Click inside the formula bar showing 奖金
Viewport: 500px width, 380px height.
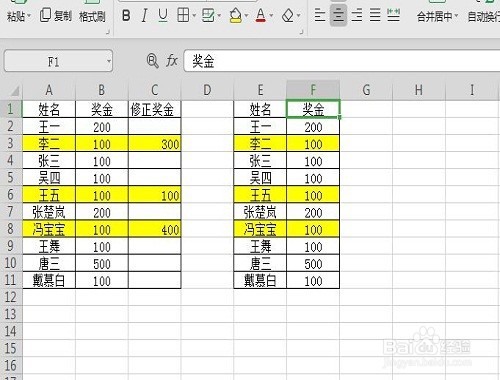[342, 61]
